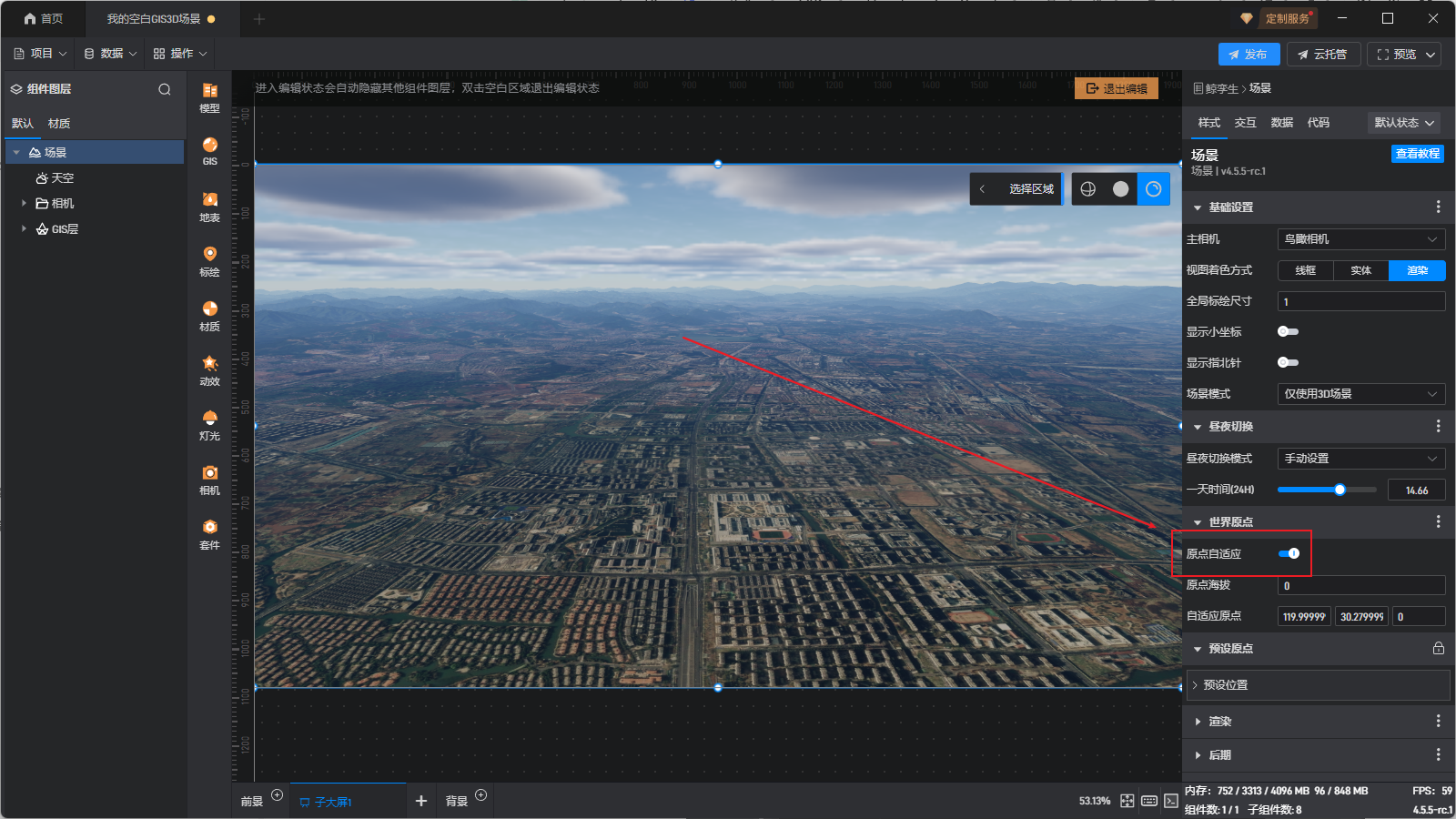Open the 动效 (Effects) tool
1456x819 pixels.
click(x=209, y=369)
